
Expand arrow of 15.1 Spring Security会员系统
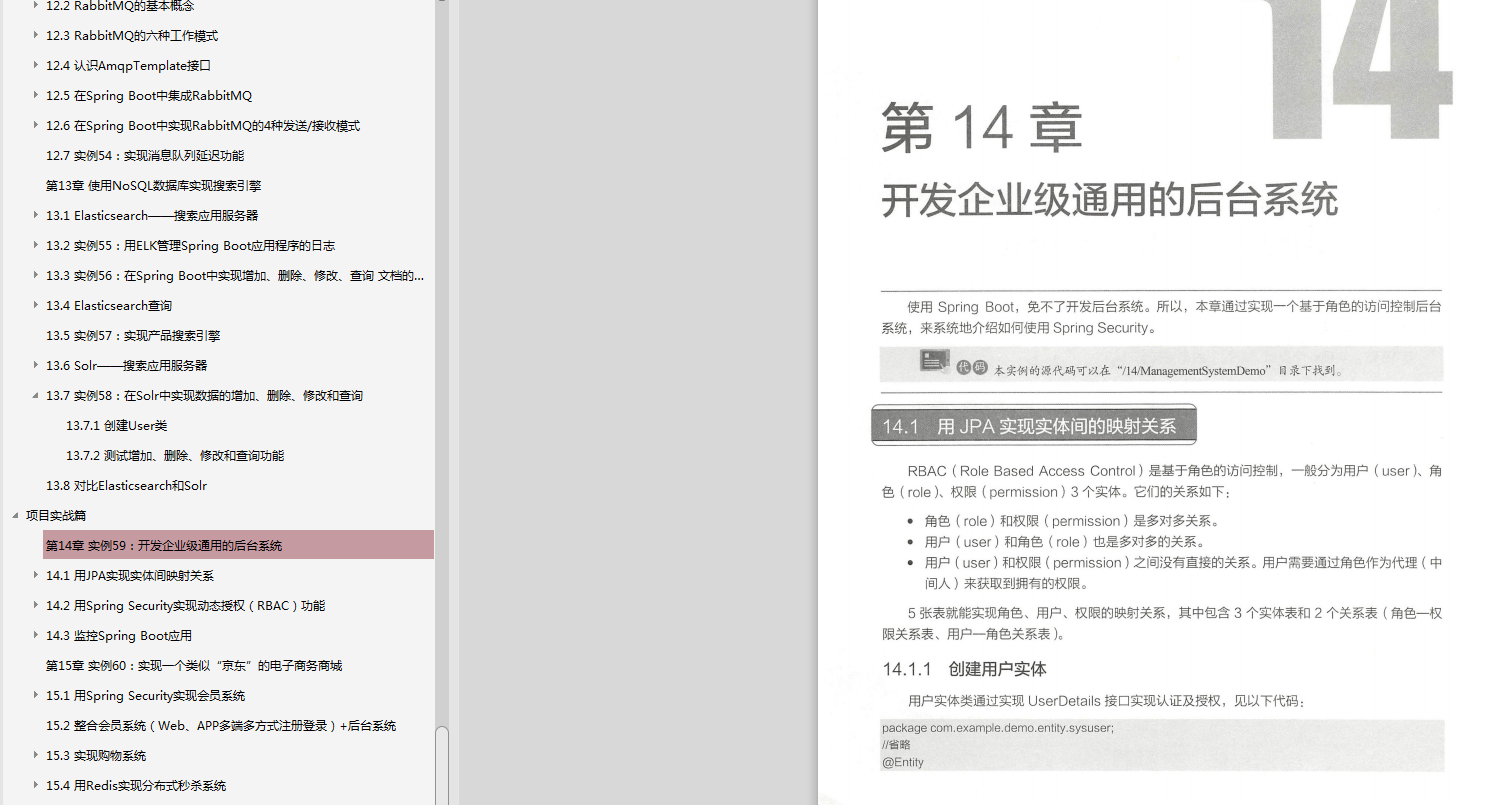click(x=36, y=696)
